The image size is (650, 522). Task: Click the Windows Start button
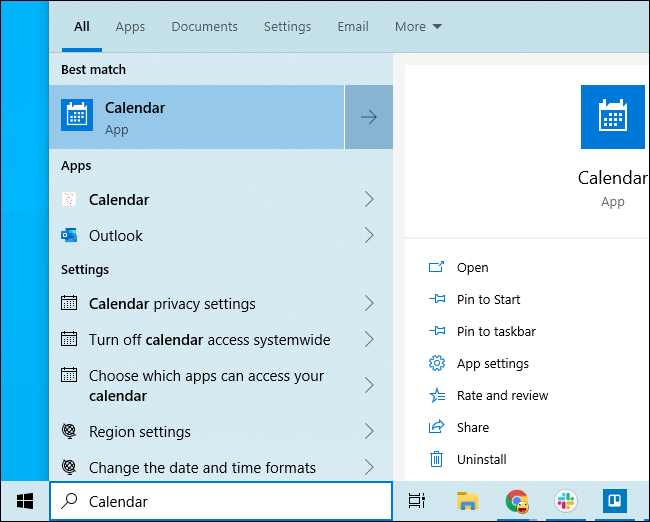pos(25,501)
